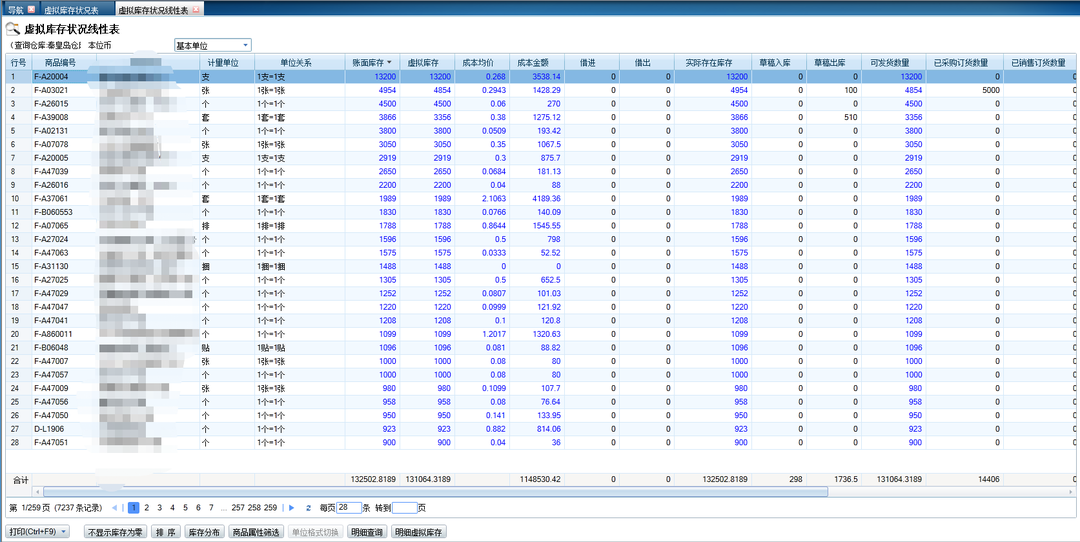Jump to page 258 in pagination

click(254, 508)
